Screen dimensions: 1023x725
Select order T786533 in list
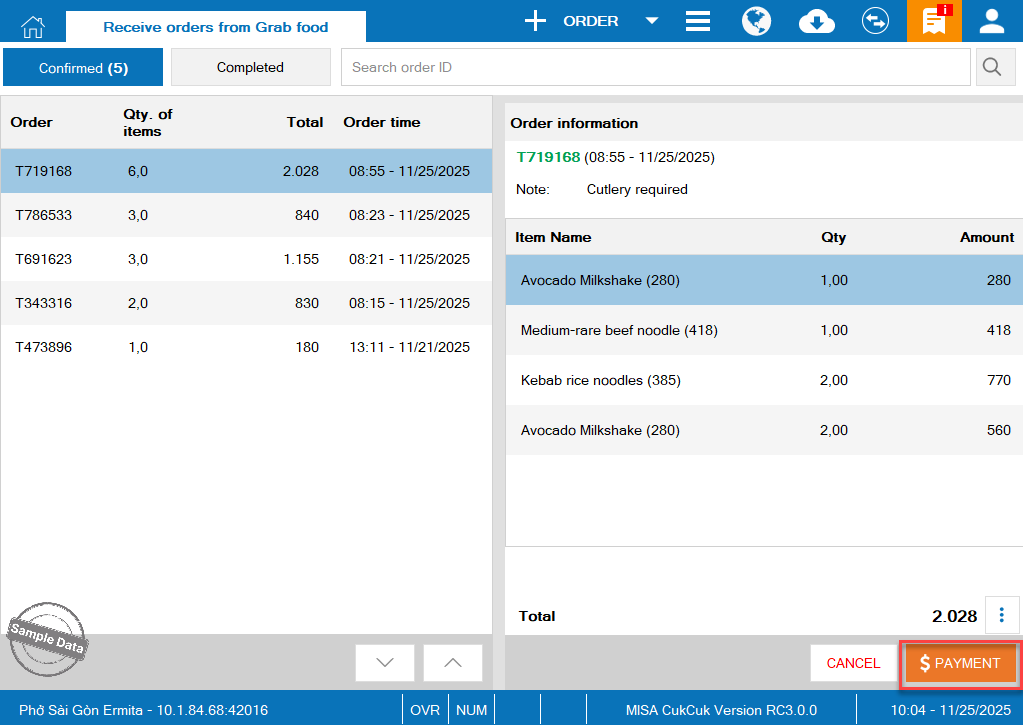tap(246, 215)
